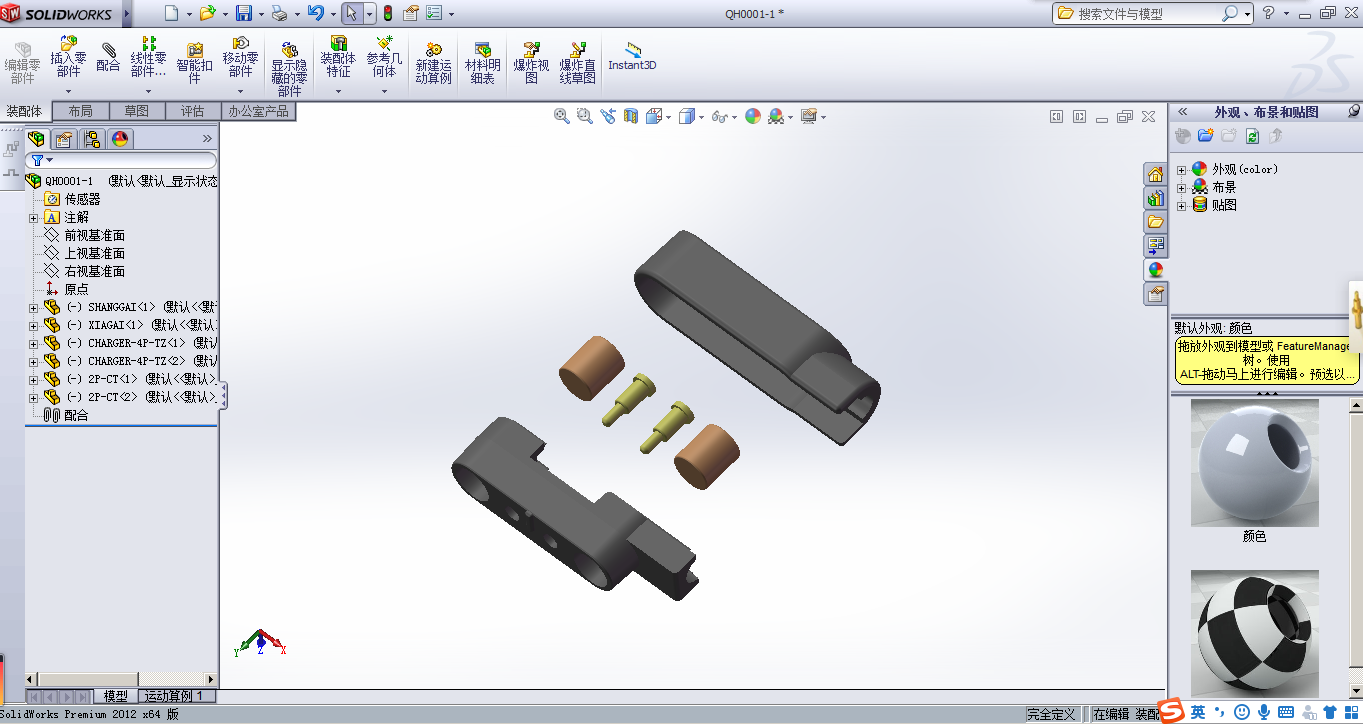The height and width of the screenshot is (725, 1363).
Task: Click the zoom to fit magnifier icon
Action: click(x=562, y=117)
